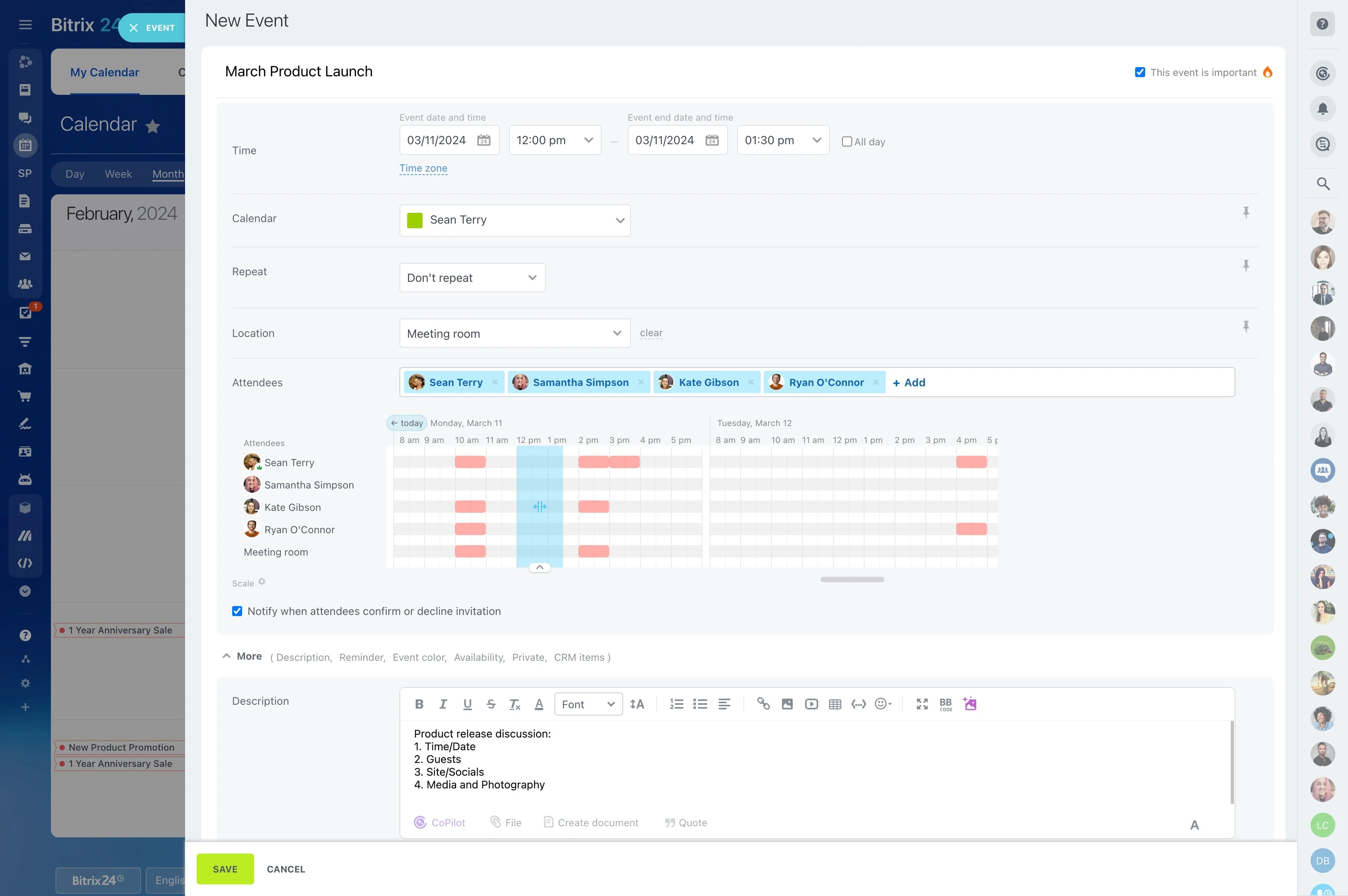
Task: Click the numbered list icon
Action: (676, 704)
